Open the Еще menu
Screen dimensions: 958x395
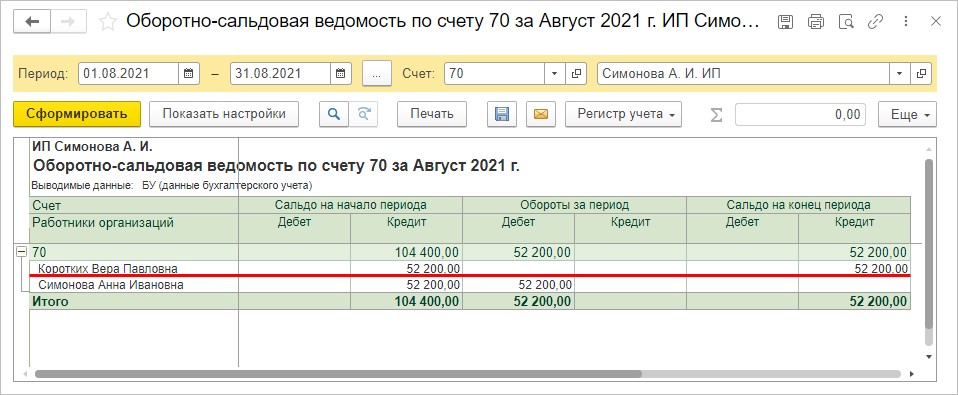click(907, 114)
